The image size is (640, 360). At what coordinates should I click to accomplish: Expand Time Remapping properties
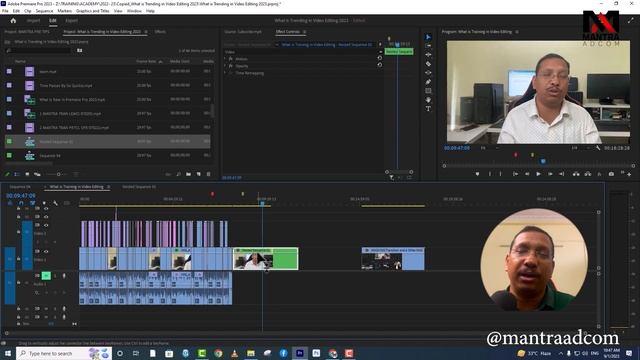pos(225,73)
